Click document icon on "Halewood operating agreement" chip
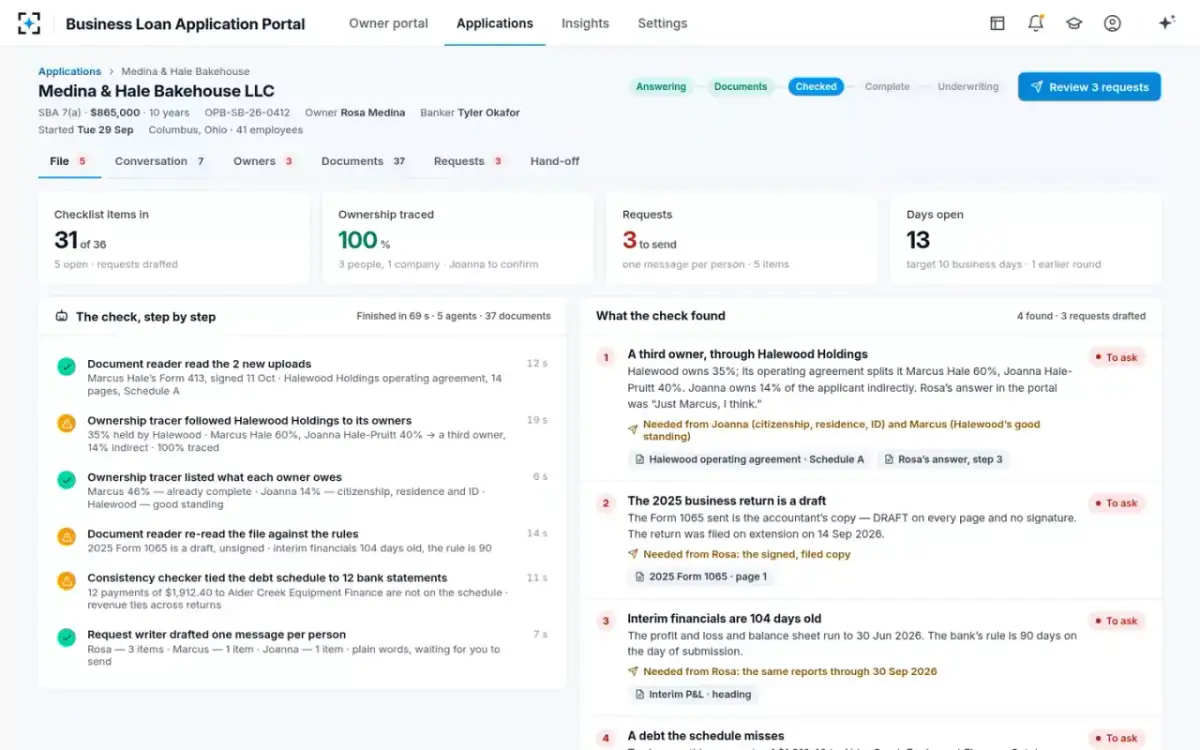The image size is (1200, 750). coord(640,460)
